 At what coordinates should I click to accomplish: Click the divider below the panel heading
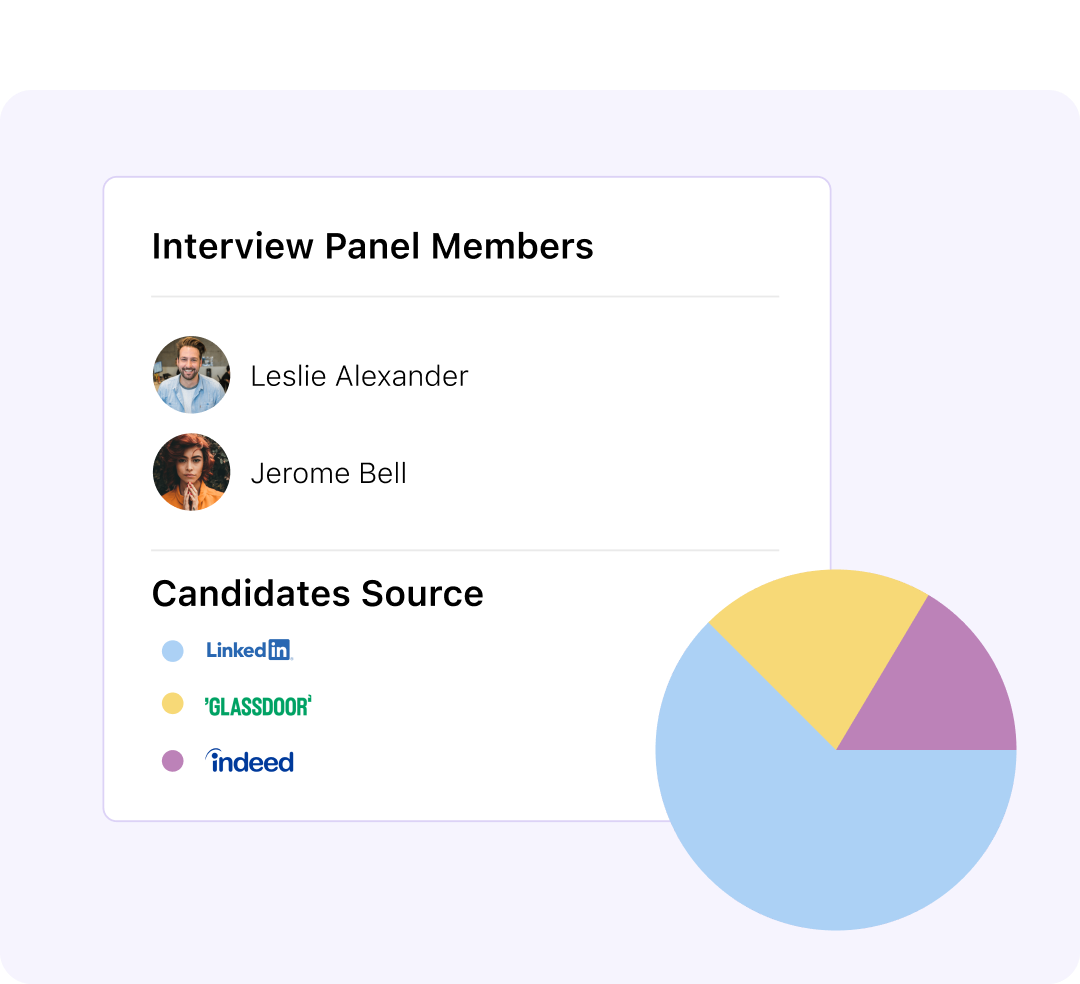point(465,297)
